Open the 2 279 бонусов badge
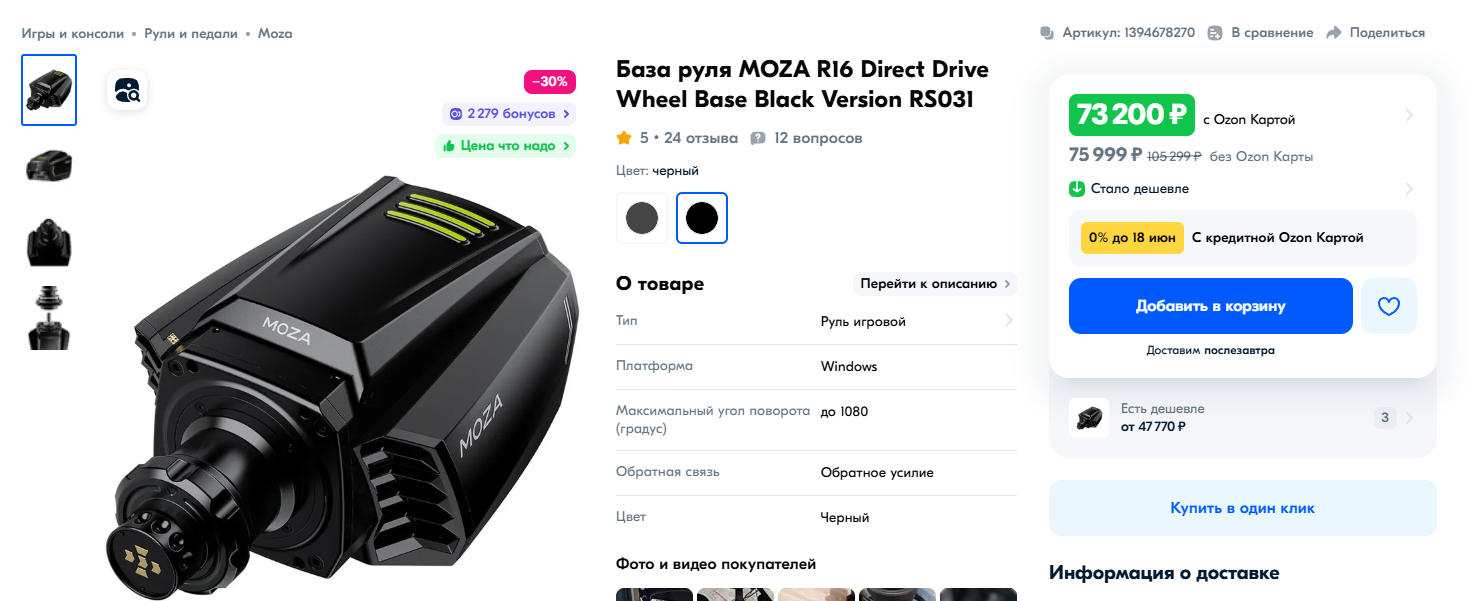The image size is (1478, 601). click(509, 114)
